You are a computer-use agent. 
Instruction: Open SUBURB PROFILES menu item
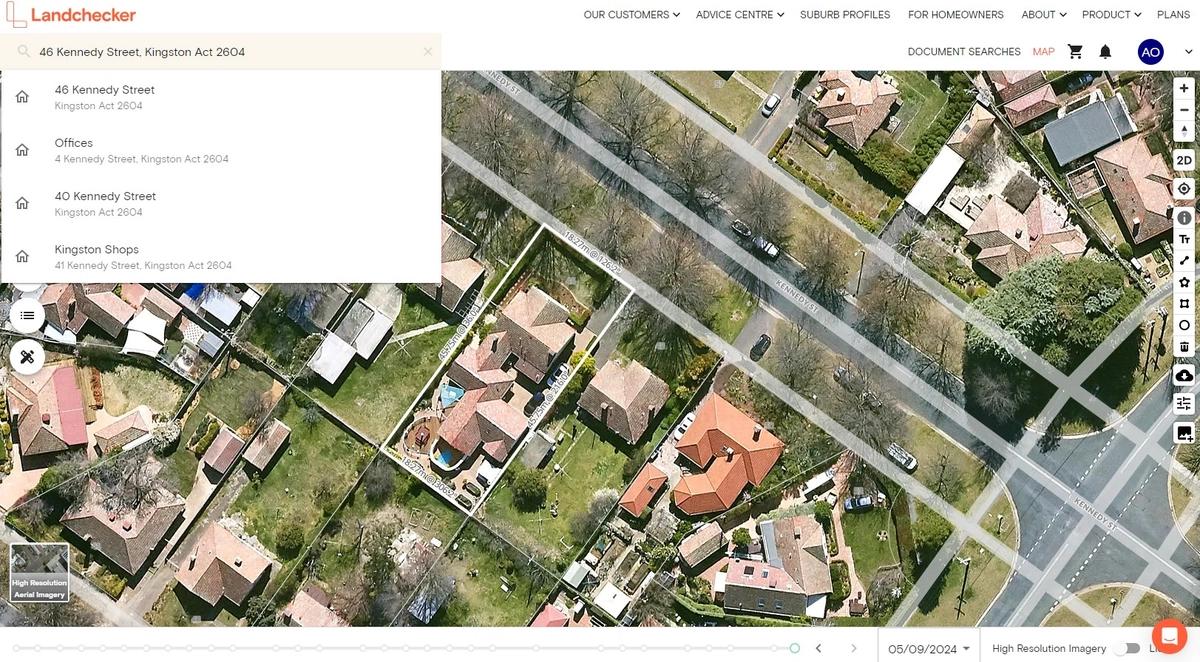click(x=844, y=14)
